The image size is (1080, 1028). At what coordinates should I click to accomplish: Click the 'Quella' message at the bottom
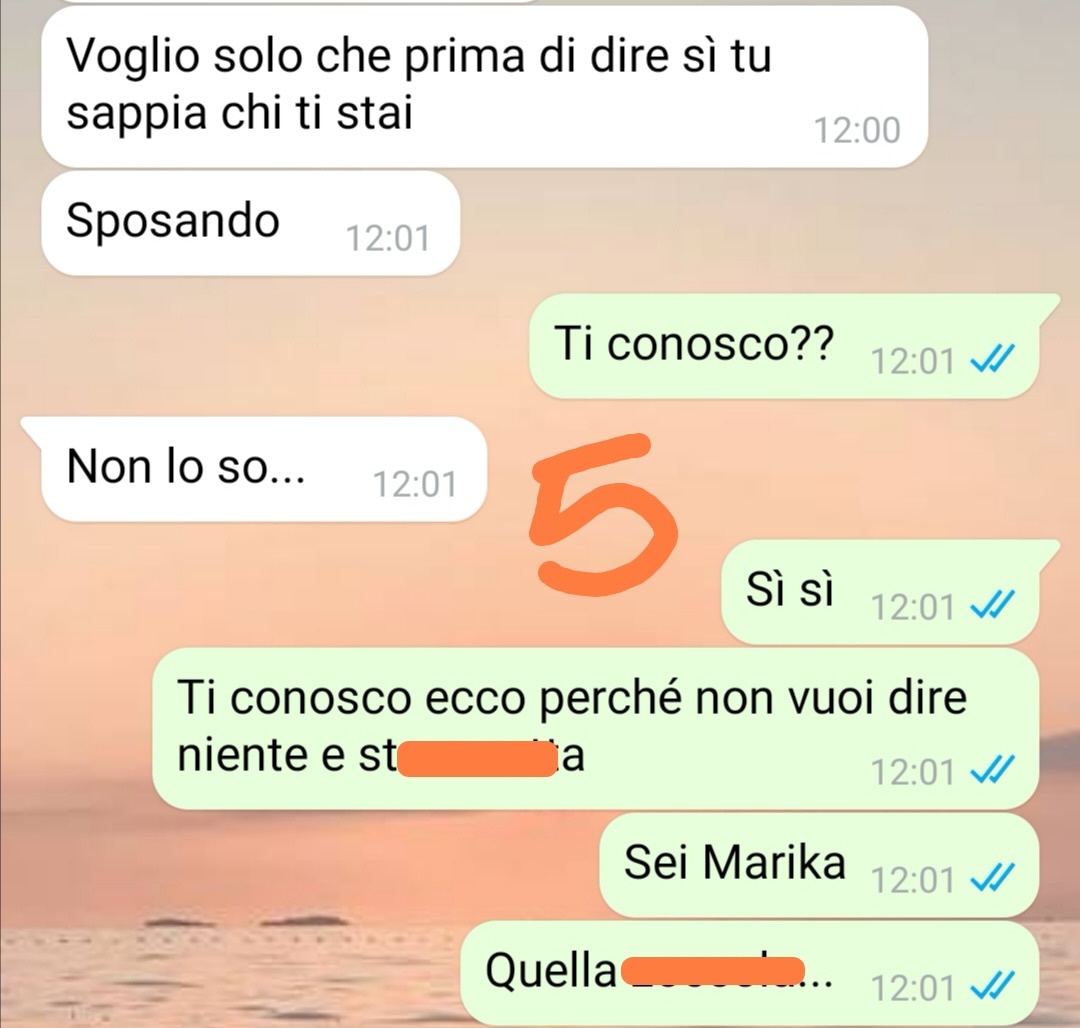[x=749, y=972]
